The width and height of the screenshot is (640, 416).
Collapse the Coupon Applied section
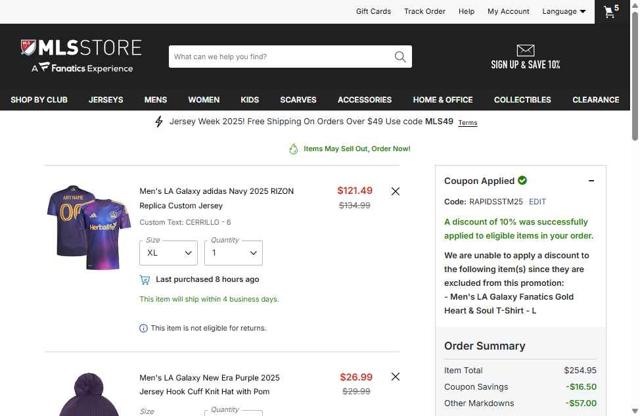pyautogui.click(x=591, y=181)
